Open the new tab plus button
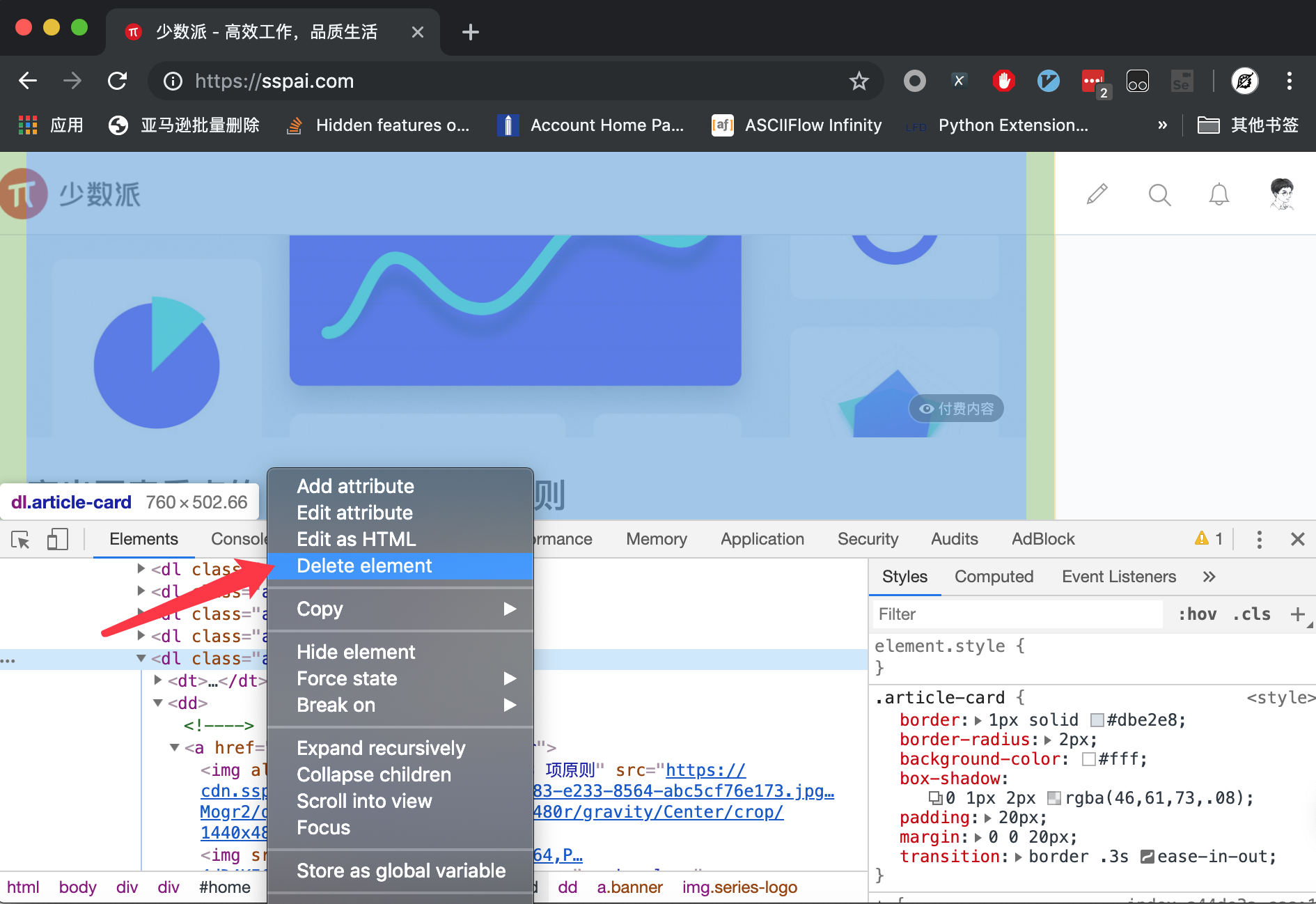 pos(471,32)
